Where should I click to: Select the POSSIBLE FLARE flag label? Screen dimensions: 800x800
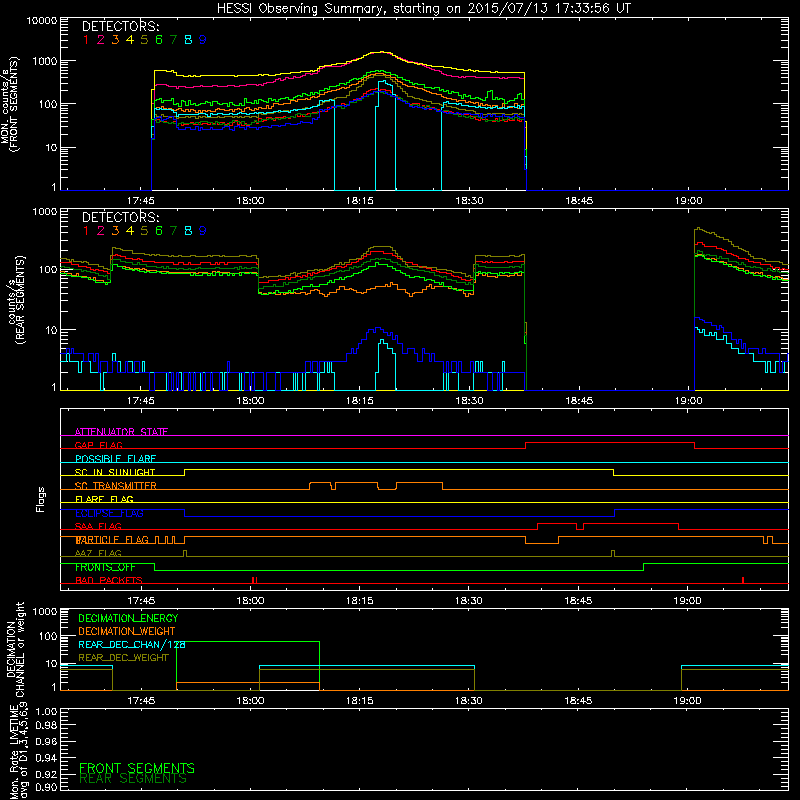click(x=115, y=459)
